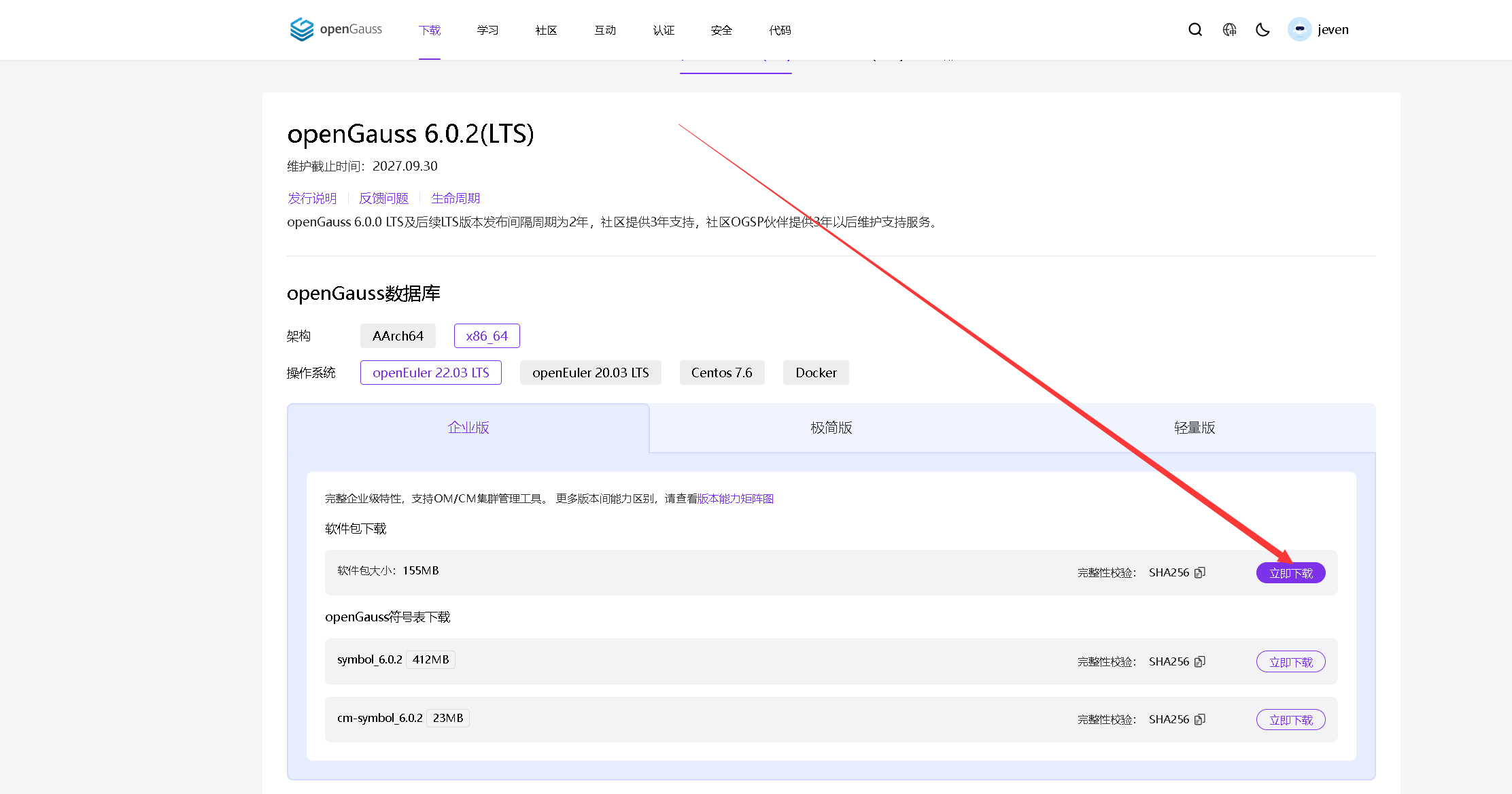Open the 学习 navigation menu
This screenshot has width=1512, height=794.
point(487,30)
